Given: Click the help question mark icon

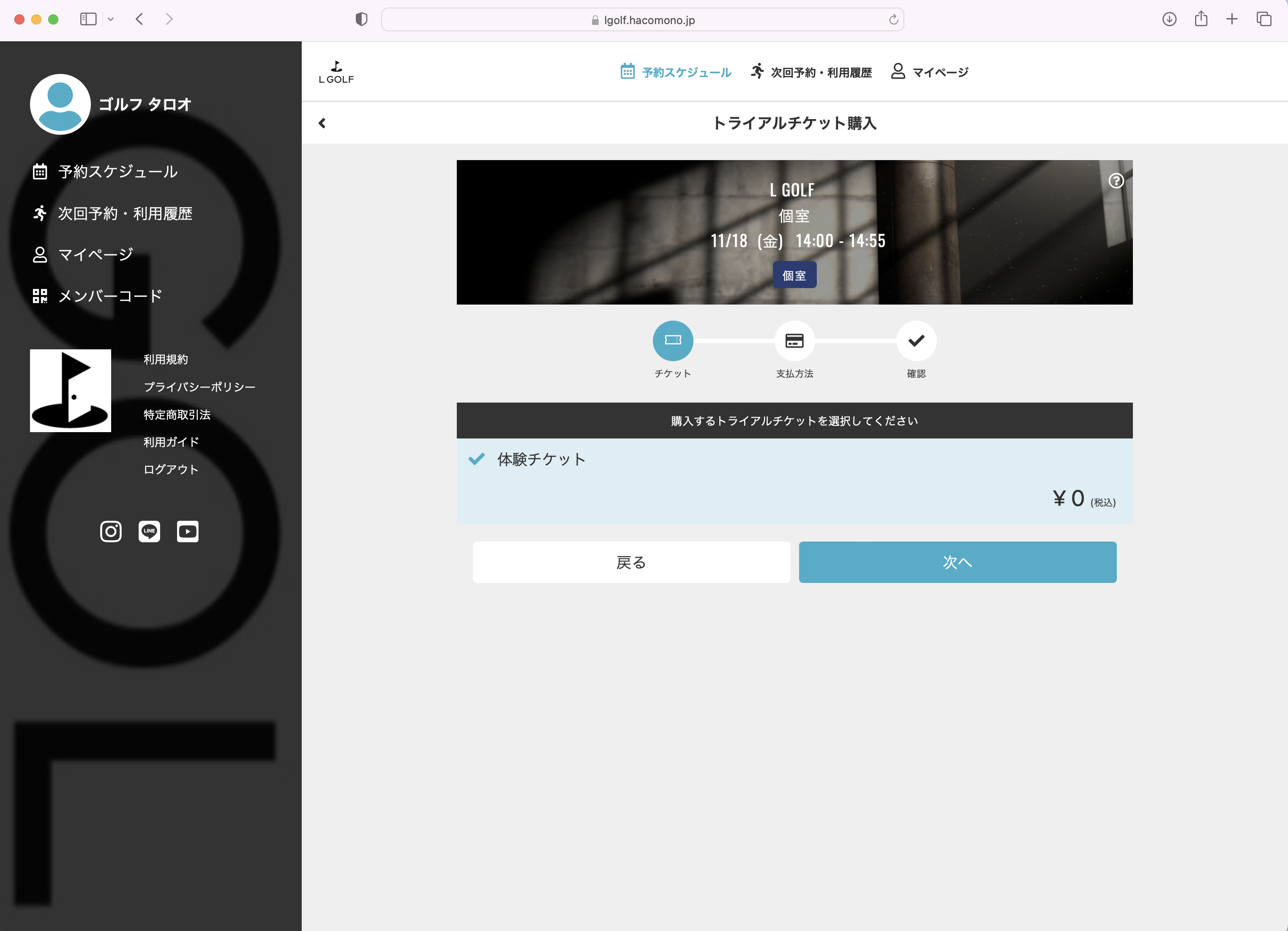Looking at the screenshot, I should coord(1116,180).
